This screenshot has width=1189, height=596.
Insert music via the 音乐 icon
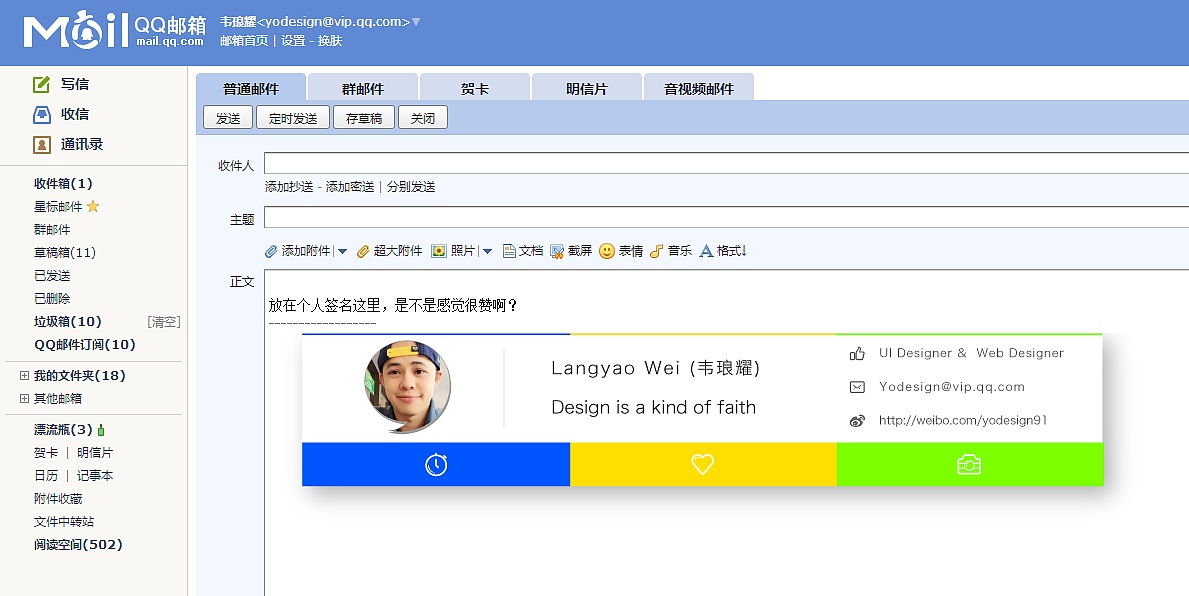coord(655,251)
